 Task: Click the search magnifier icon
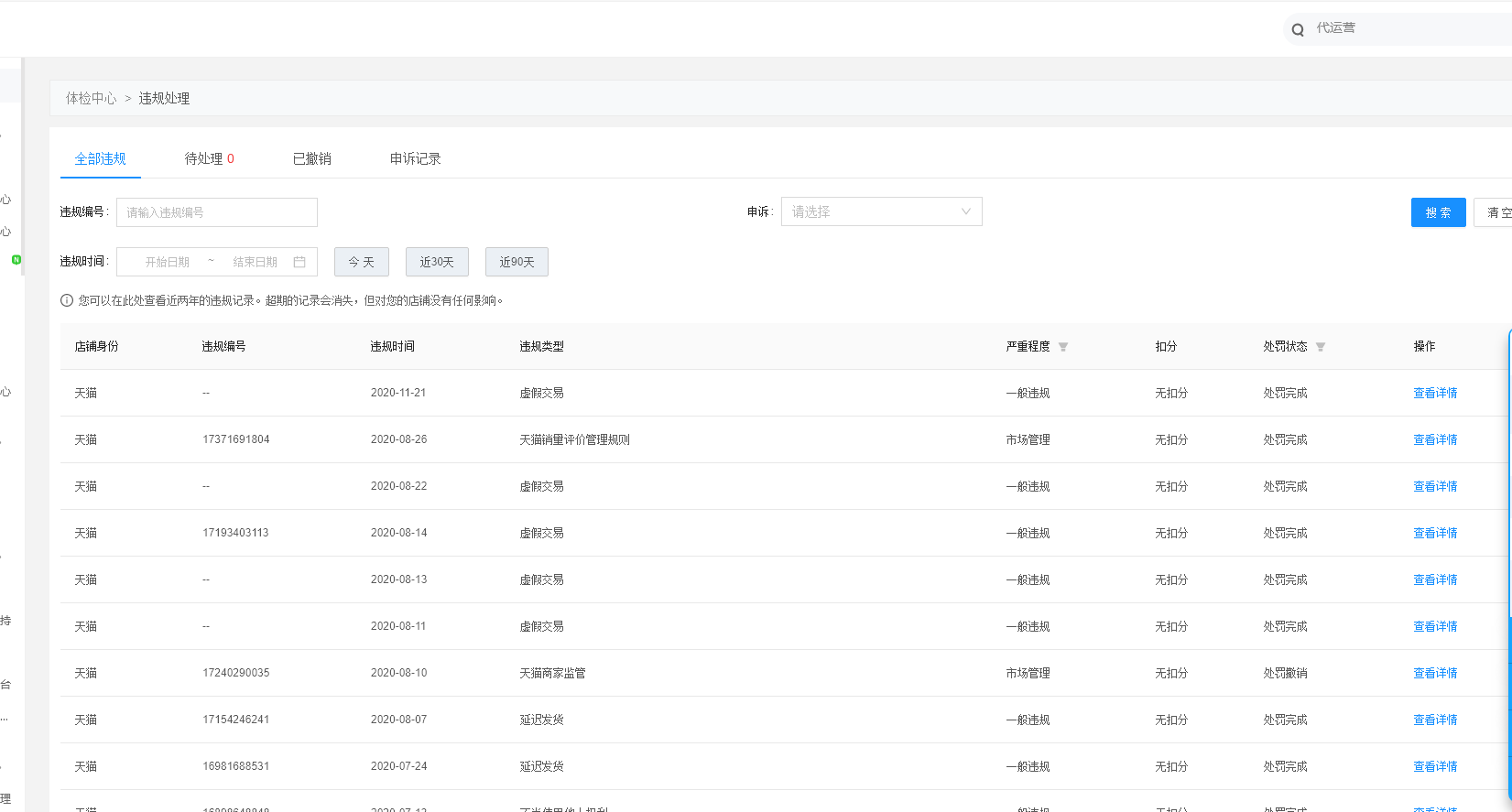(x=1298, y=29)
